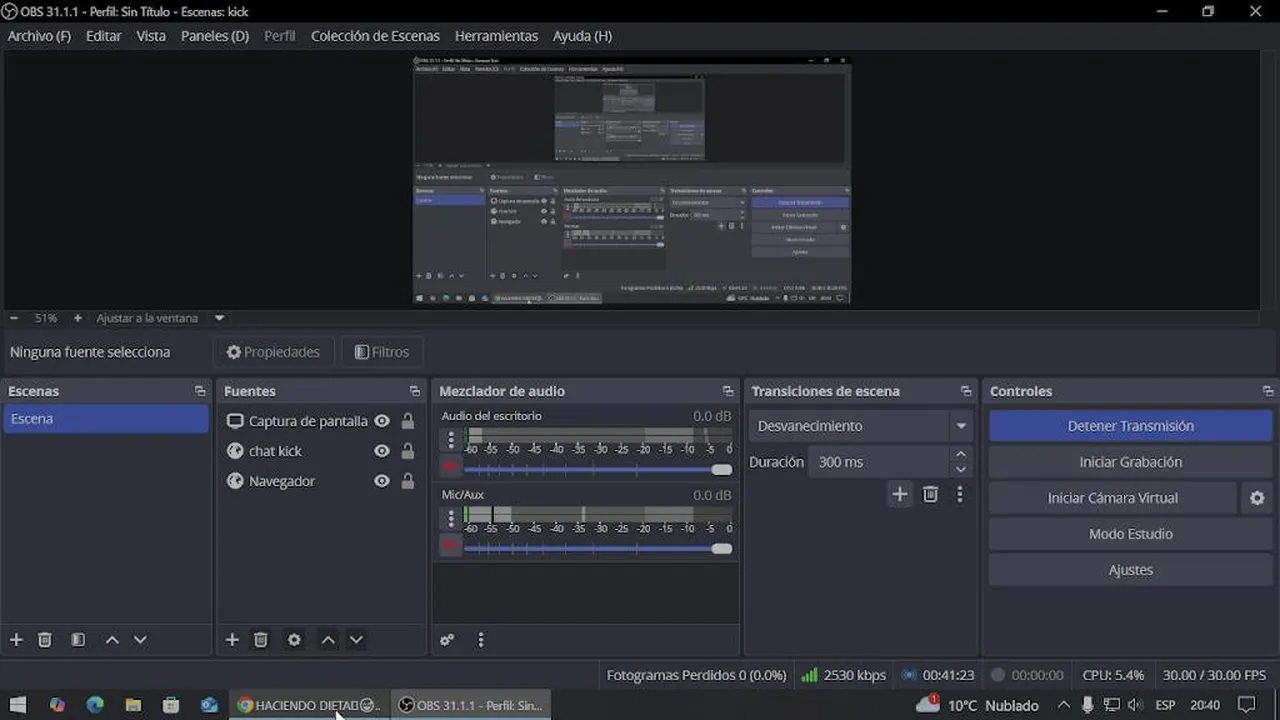Pop out the Fuentes panel

(x=415, y=391)
